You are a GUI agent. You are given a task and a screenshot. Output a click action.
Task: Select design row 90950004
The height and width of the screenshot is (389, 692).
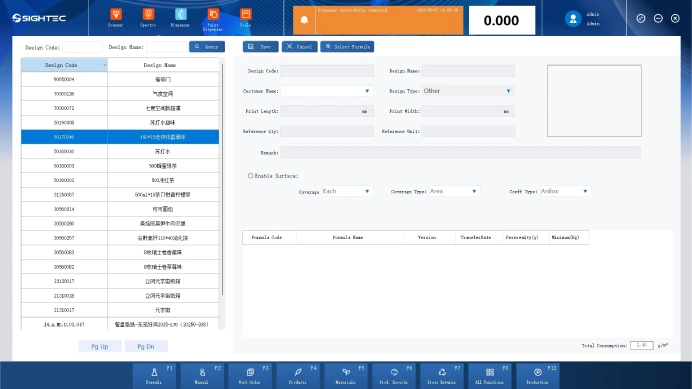coord(120,79)
